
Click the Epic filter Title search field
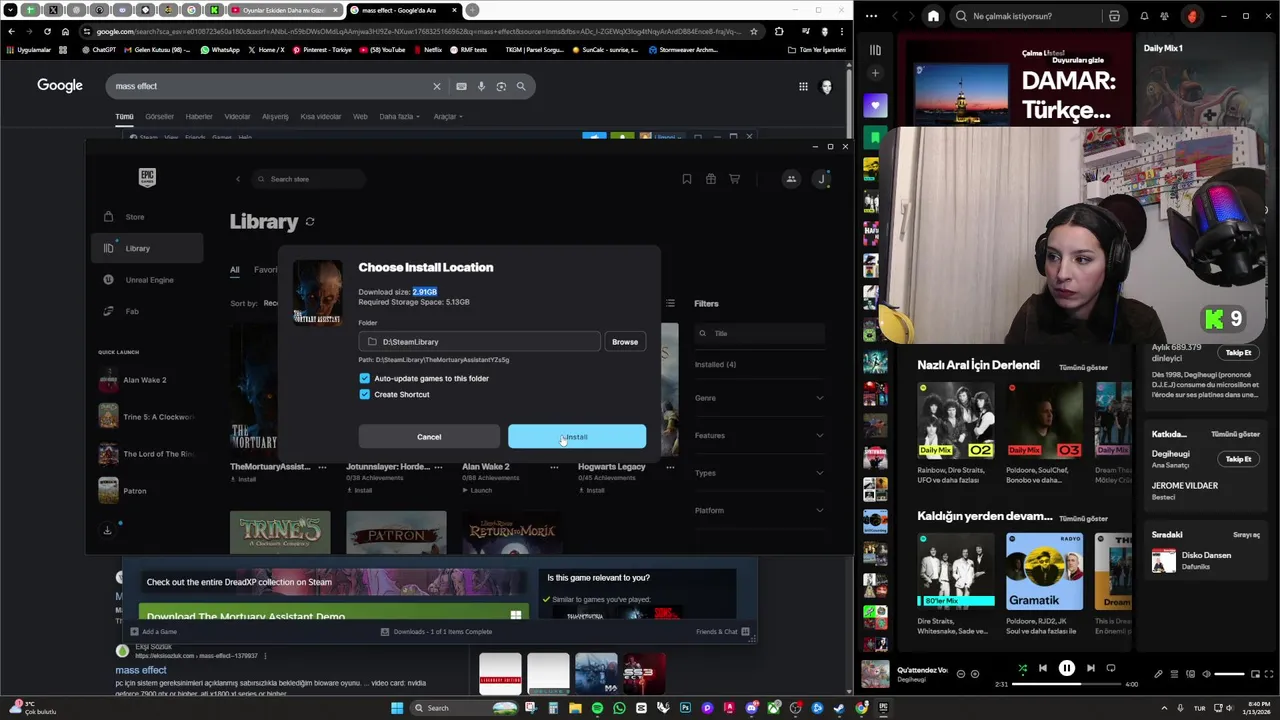760,333
